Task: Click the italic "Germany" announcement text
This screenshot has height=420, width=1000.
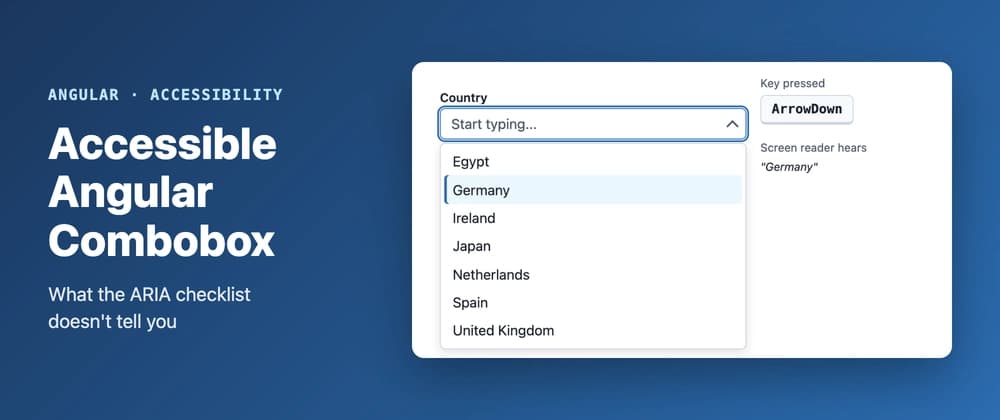Action: [x=789, y=168]
